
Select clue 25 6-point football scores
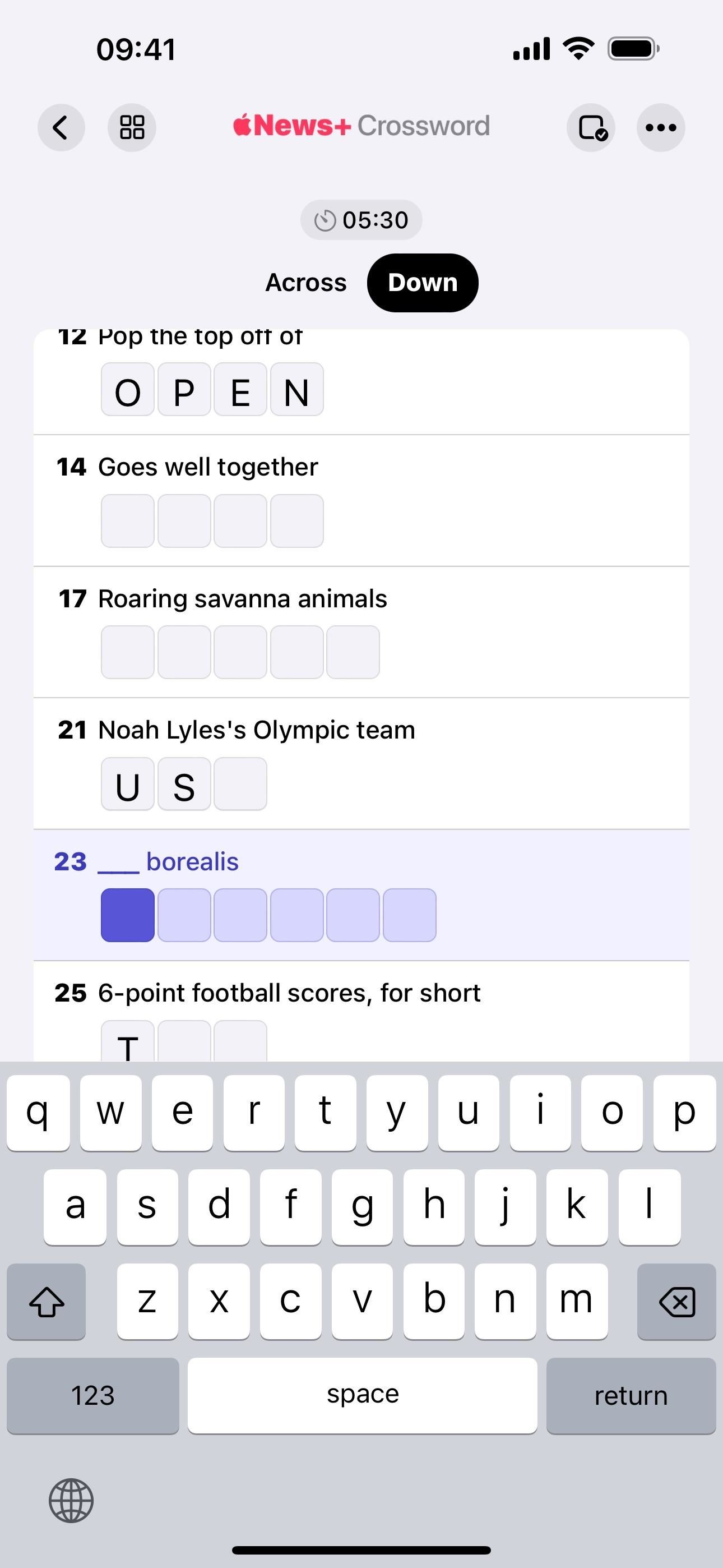click(x=289, y=993)
